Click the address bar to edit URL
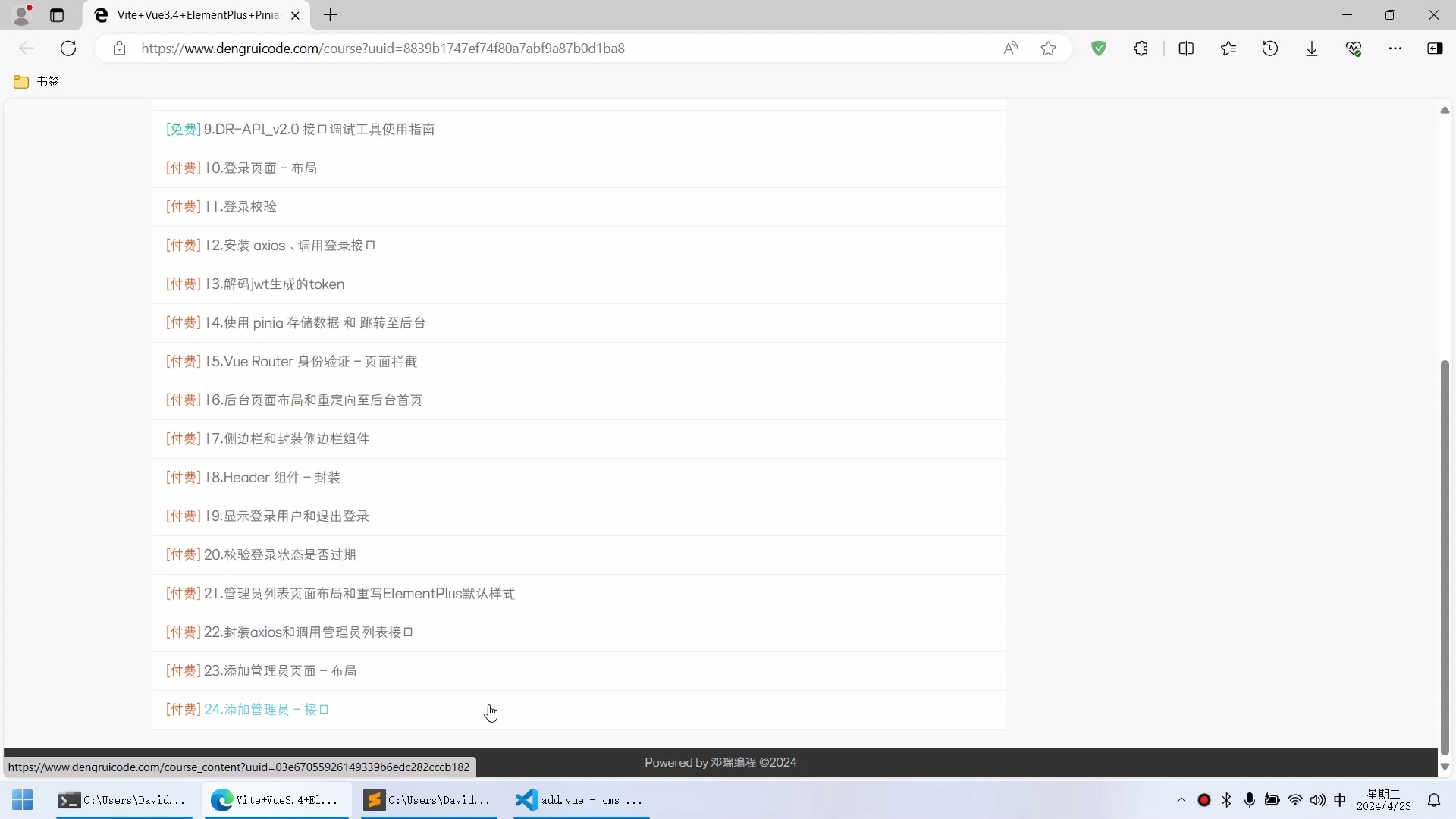Image resolution: width=1456 pixels, height=819 pixels. [x=531, y=48]
